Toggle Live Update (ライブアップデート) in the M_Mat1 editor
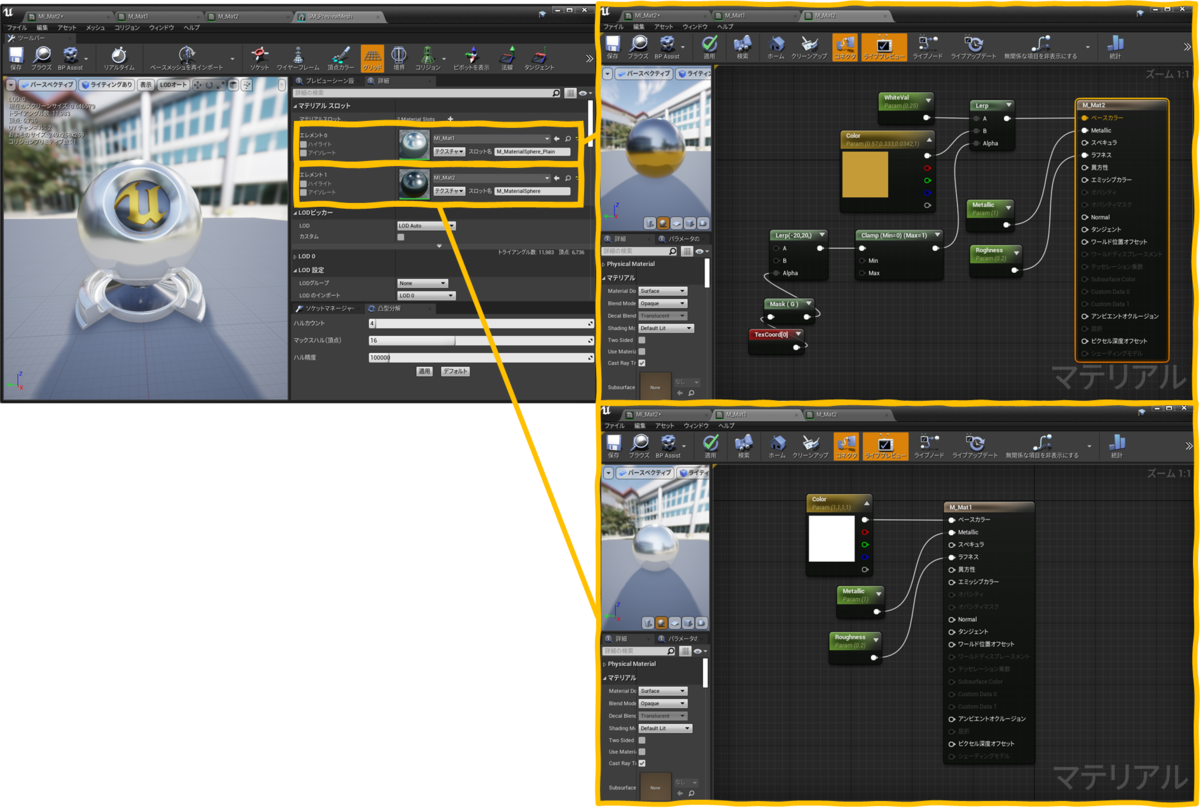Screen dimensions: 1200x808 click(x=974, y=446)
